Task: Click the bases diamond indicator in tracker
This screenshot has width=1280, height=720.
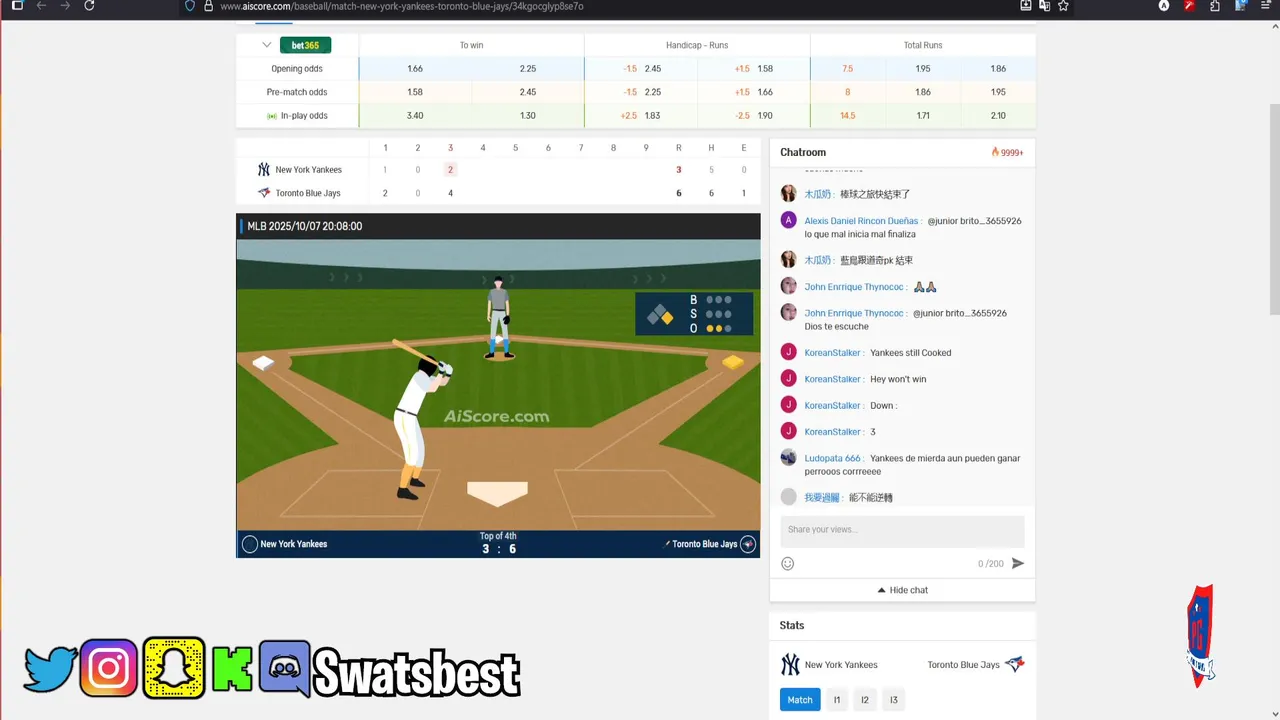Action: pyautogui.click(x=660, y=316)
